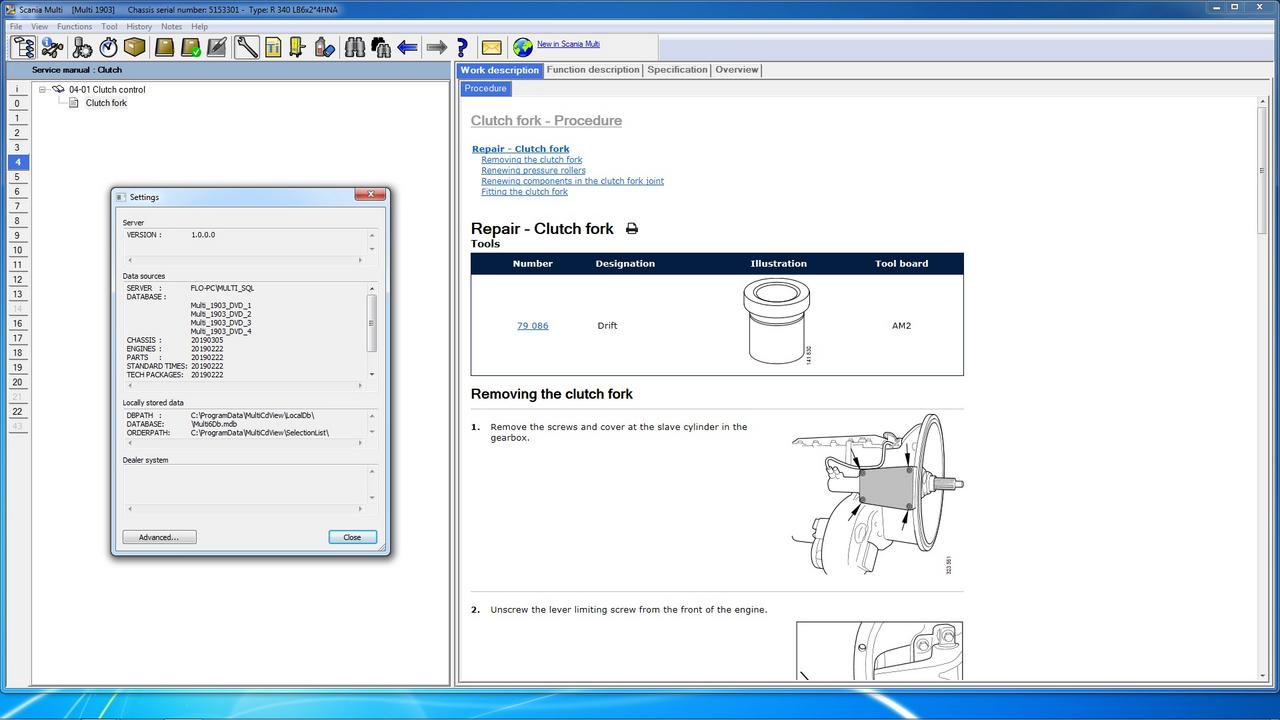This screenshot has height=720, width=1280.
Task: Follow the Removing the clutch fork link
Action: coord(532,159)
